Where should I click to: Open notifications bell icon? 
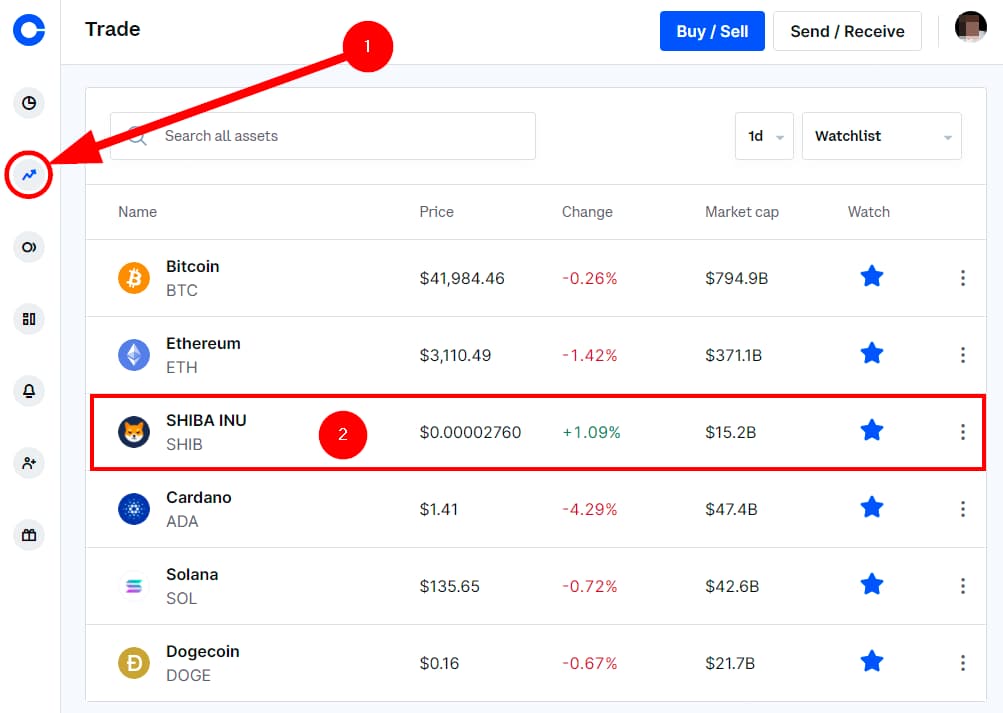tap(29, 391)
